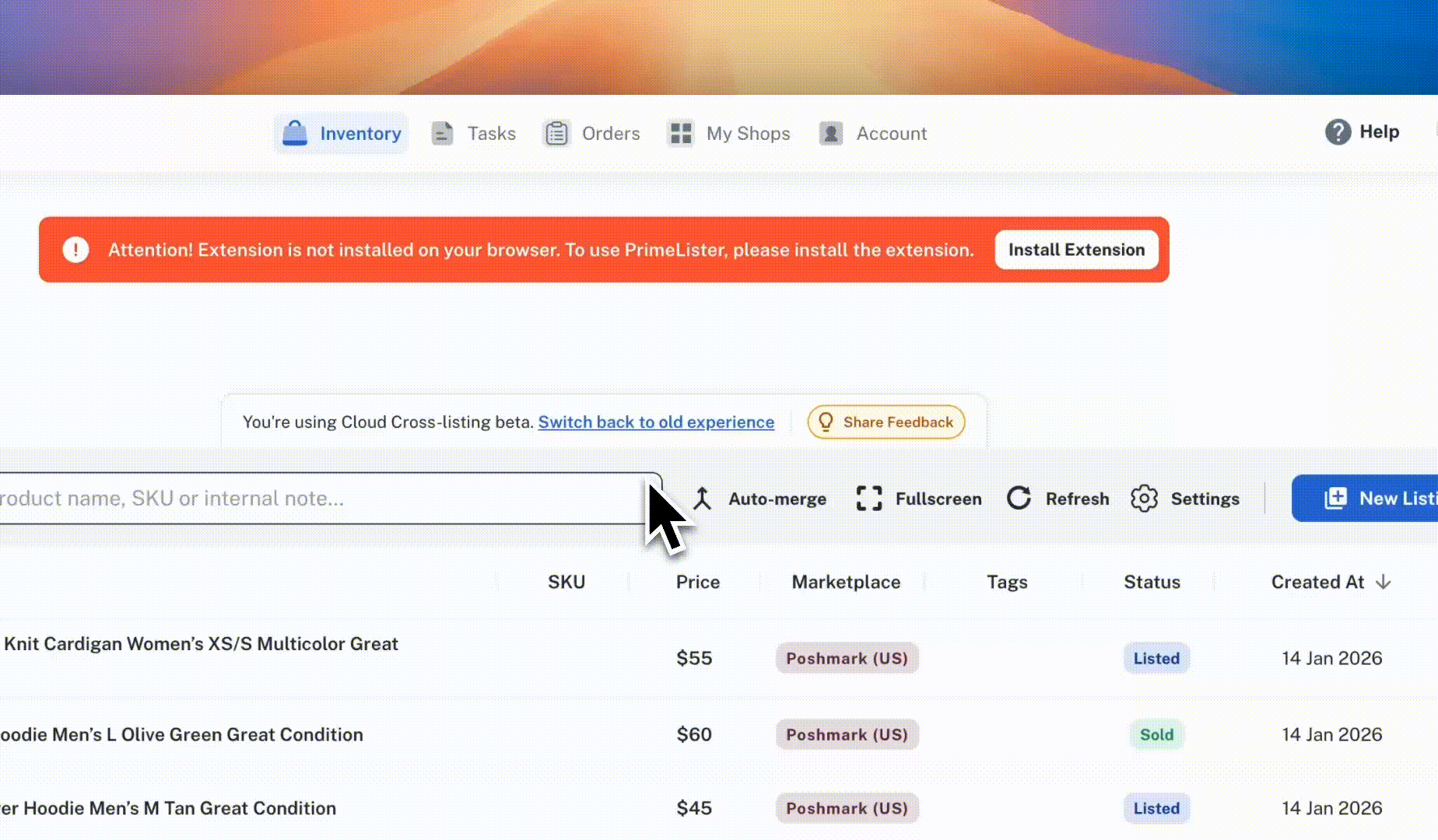Sort by Created At column arrow

(1383, 583)
